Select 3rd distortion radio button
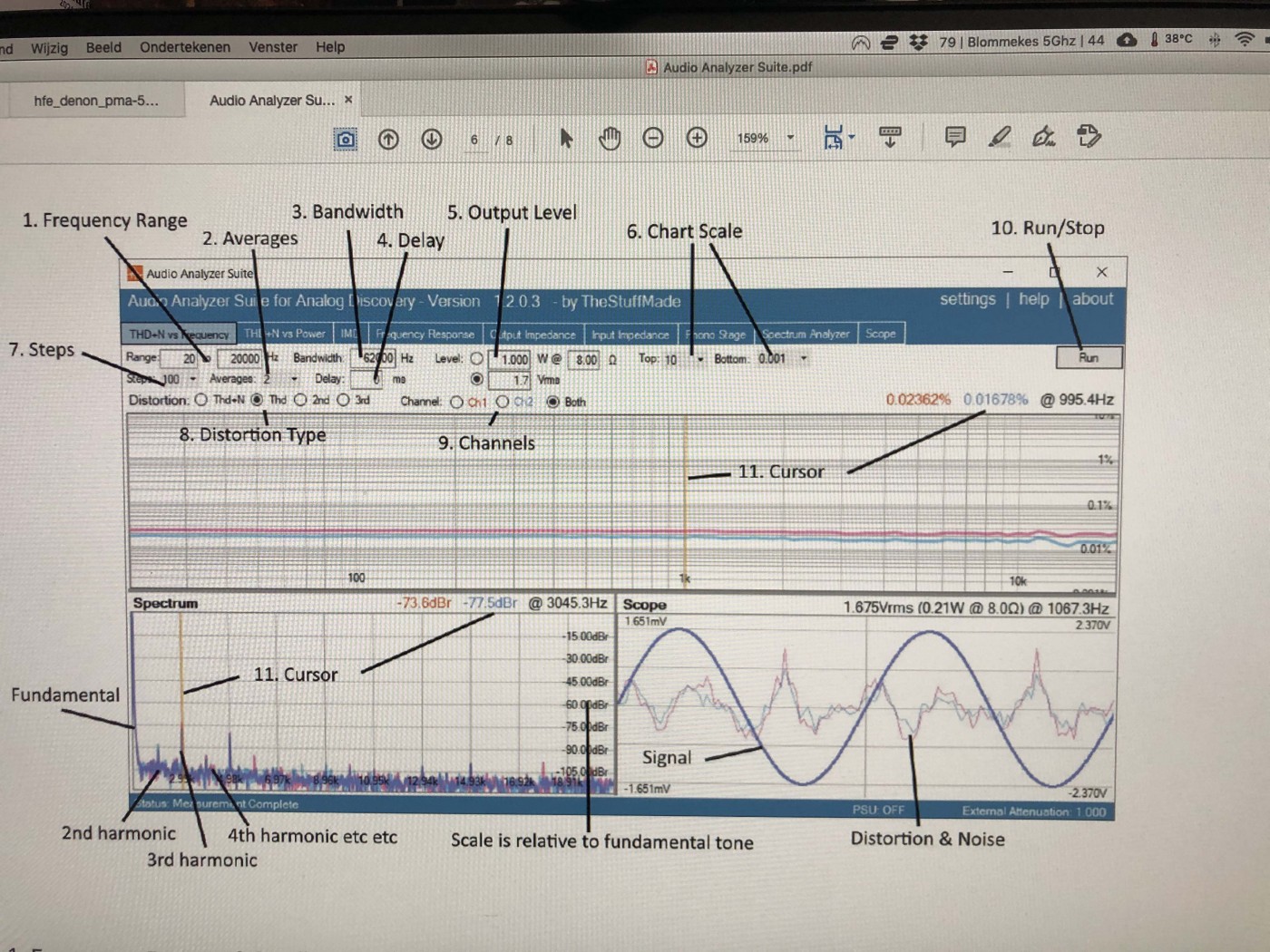The height and width of the screenshot is (952, 1270). (x=343, y=400)
